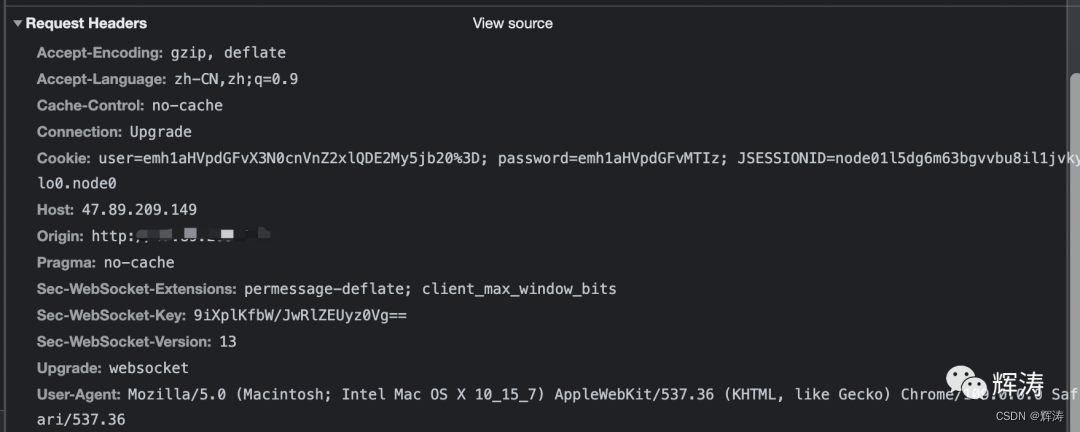1080x432 pixels.
Task: Select the Request Headers section title
Action: 86,23
